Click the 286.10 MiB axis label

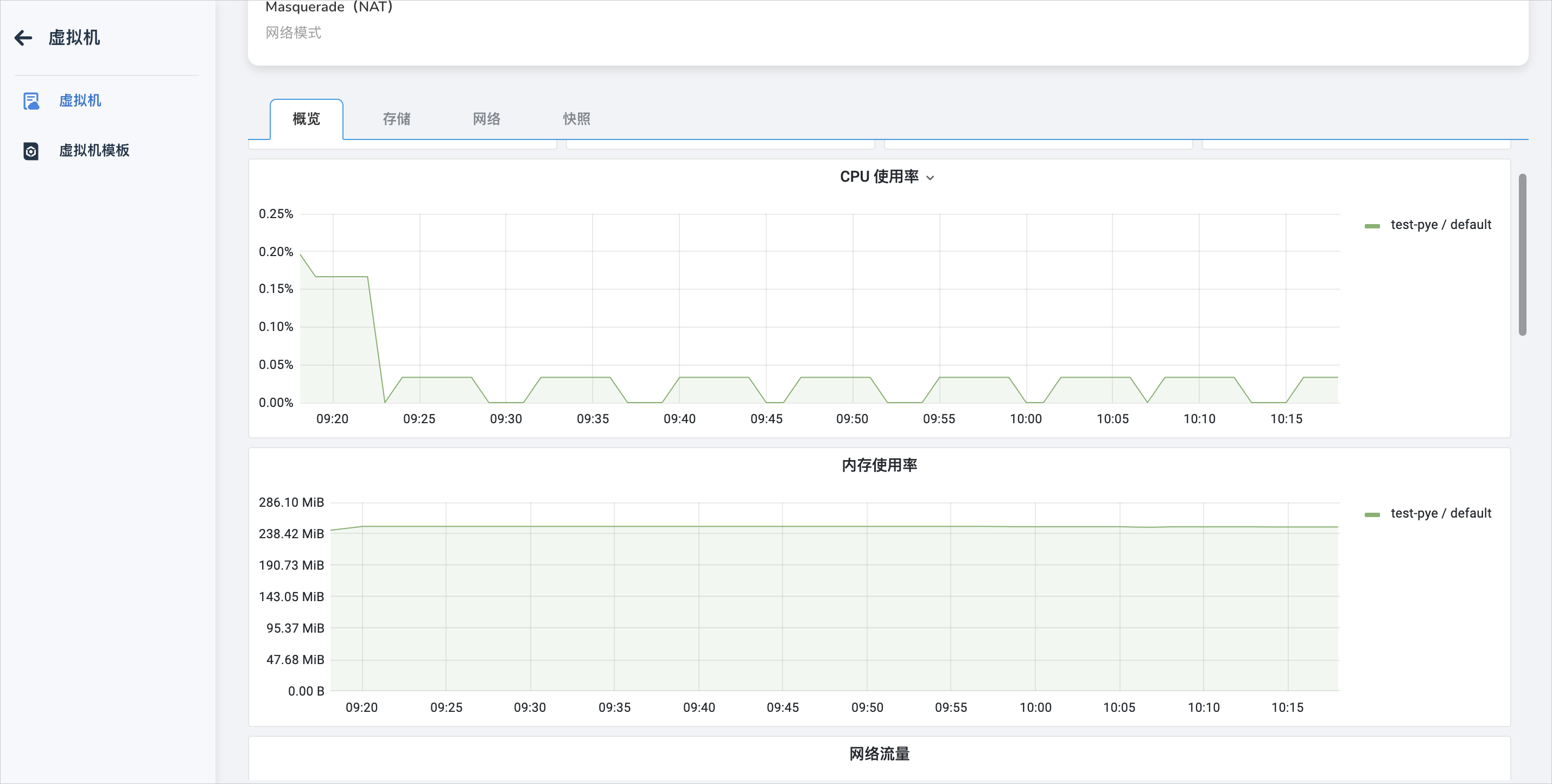(291, 502)
